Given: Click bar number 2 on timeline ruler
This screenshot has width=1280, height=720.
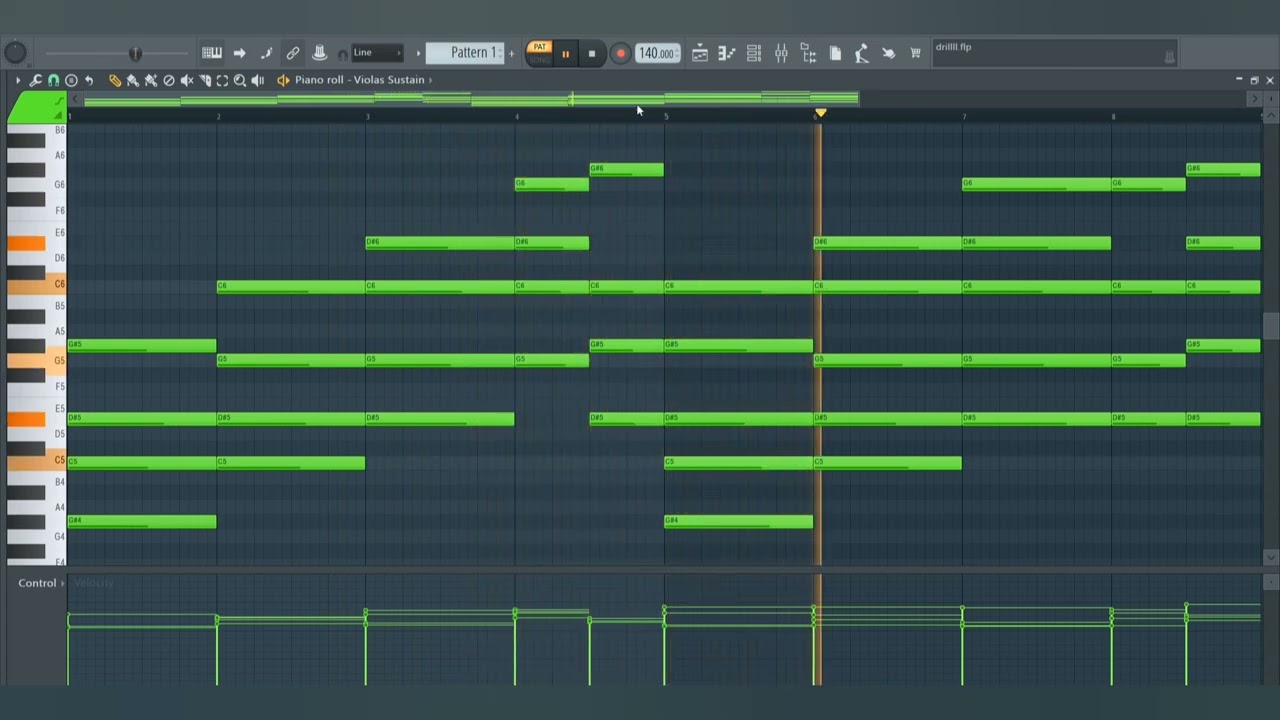Looking at the screenshot, I should (219, 117).
